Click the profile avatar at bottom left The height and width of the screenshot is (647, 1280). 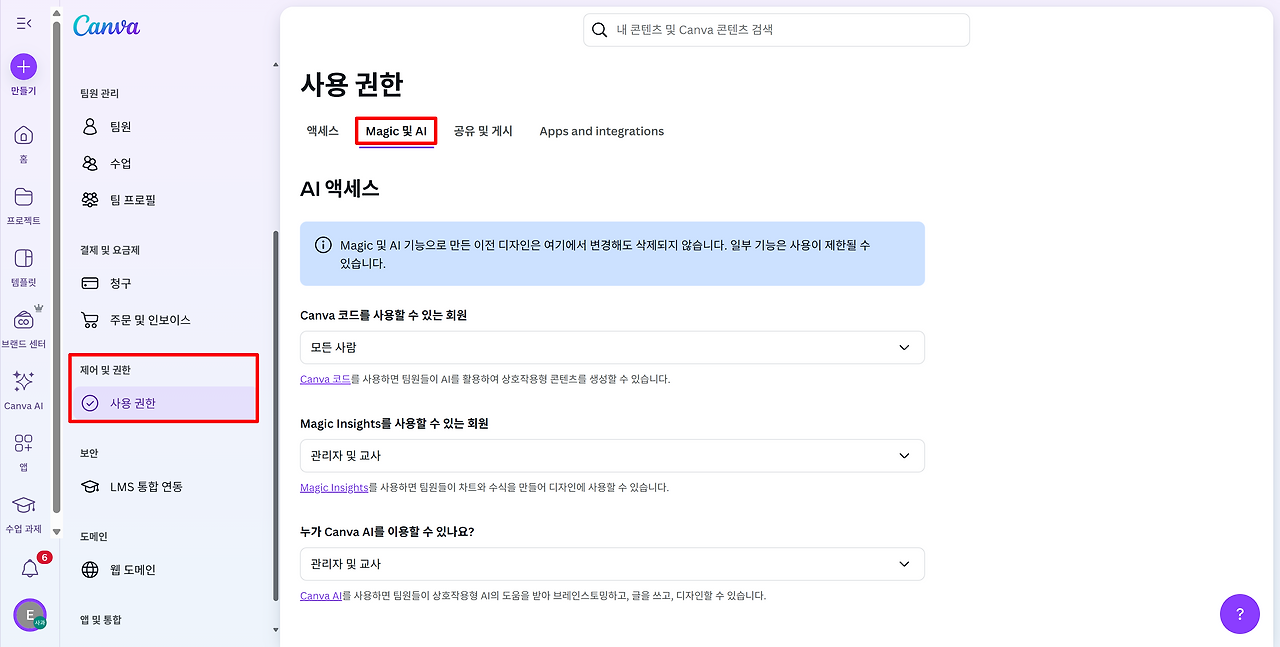pos(29,616)
